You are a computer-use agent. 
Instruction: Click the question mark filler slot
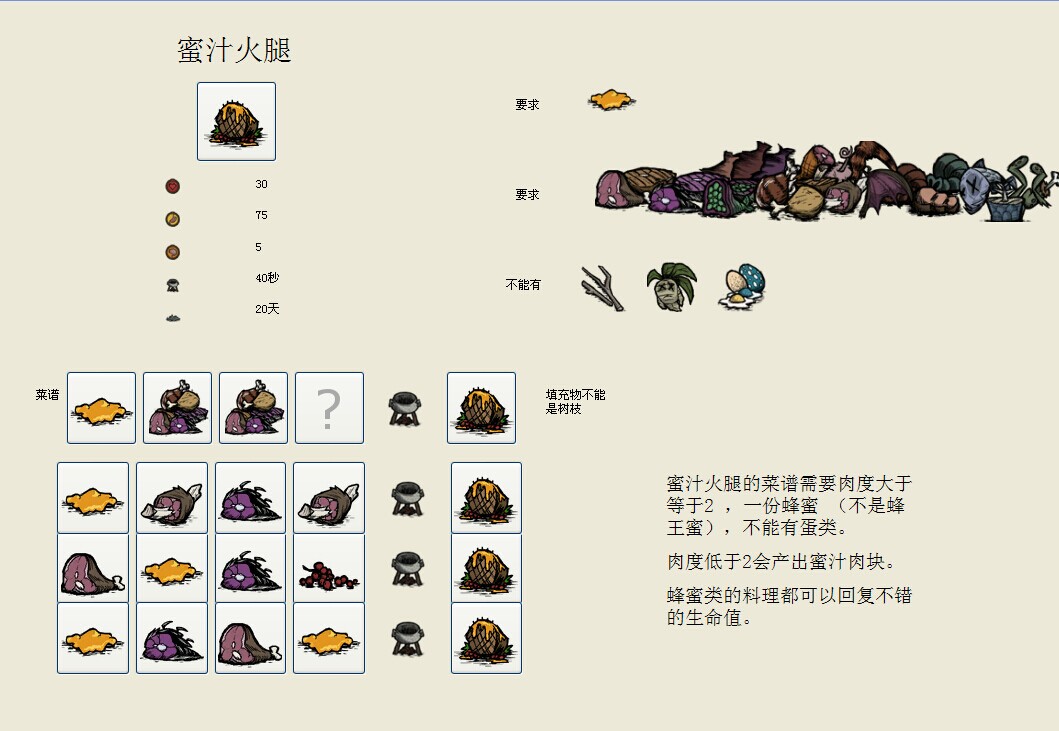click(x=330, y=408)
